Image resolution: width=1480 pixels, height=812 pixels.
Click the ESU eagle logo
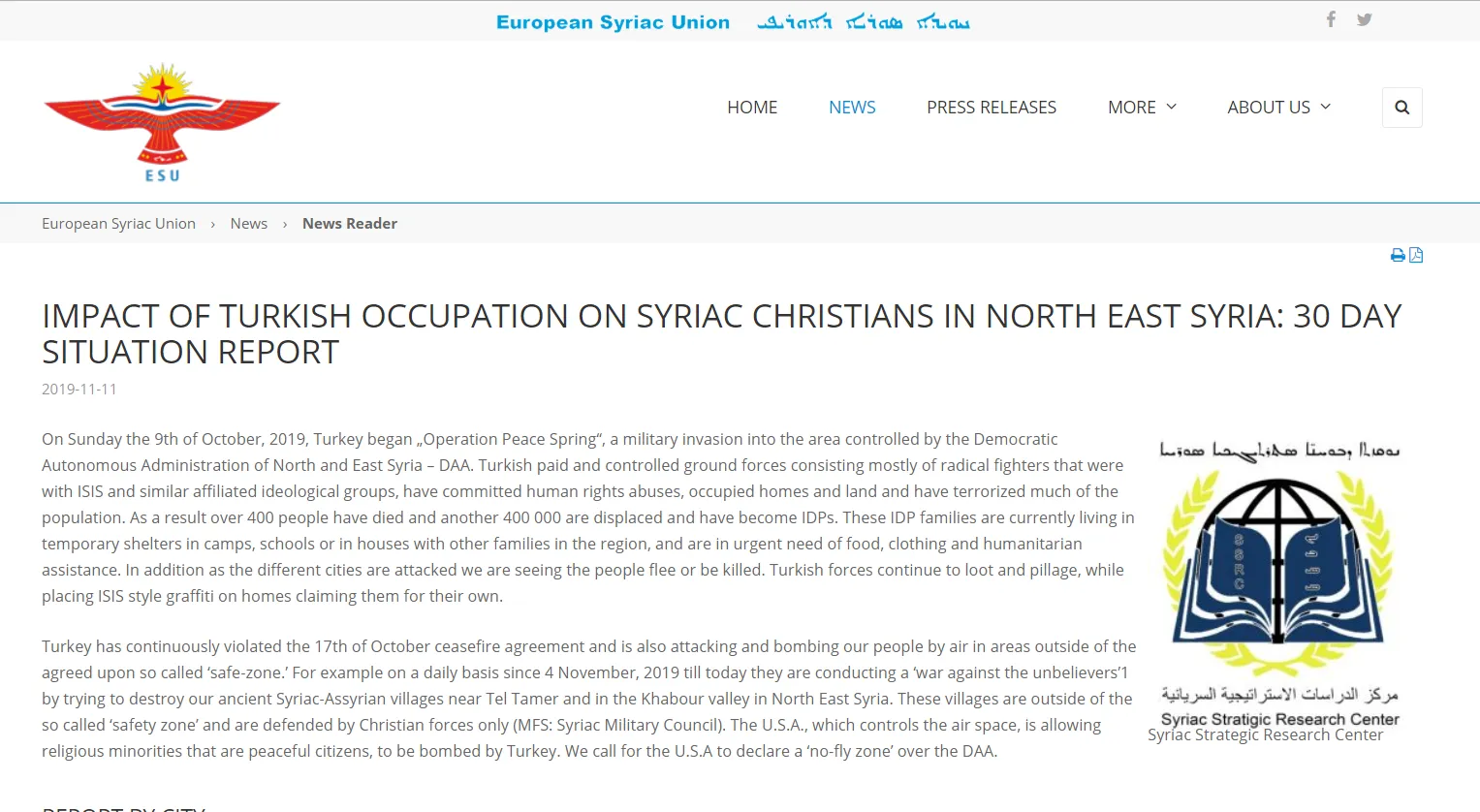pos(162,122)
